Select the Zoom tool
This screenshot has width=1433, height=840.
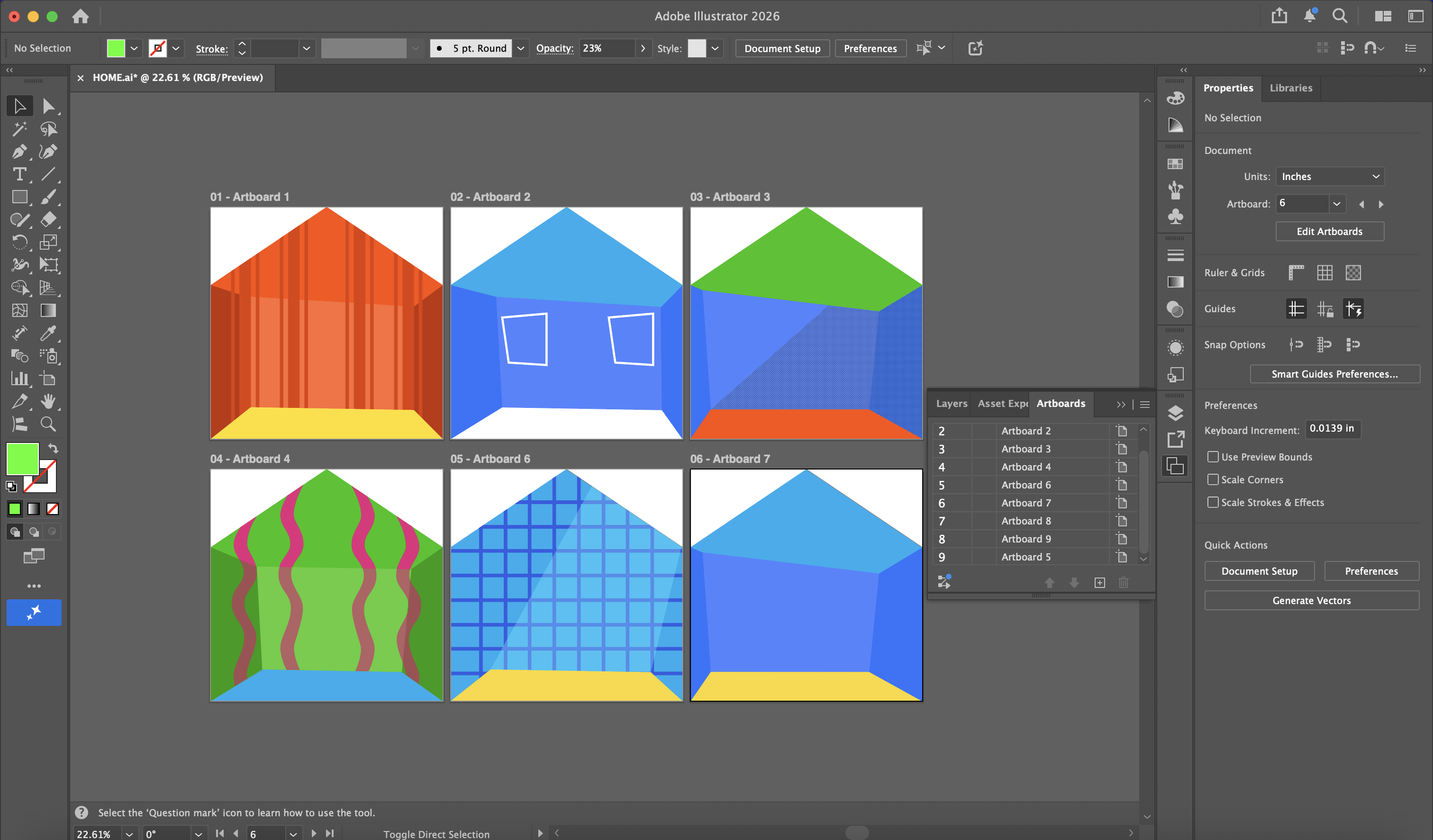pos(48,425)
